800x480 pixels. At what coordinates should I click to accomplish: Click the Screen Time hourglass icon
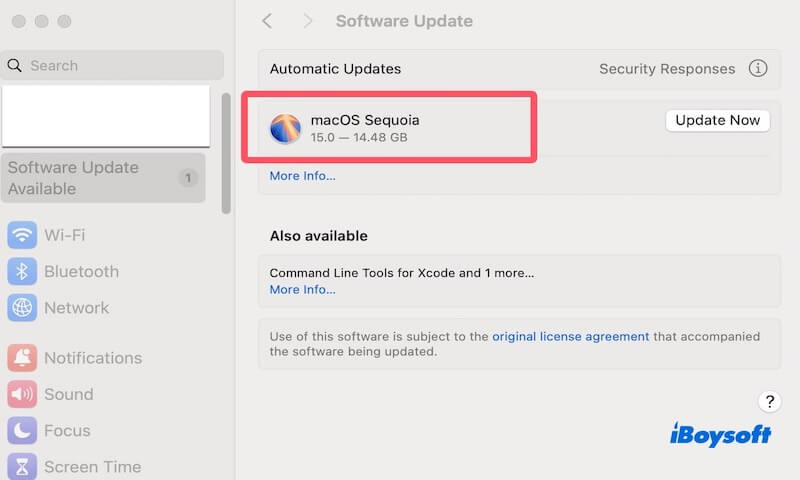[22, 466]
